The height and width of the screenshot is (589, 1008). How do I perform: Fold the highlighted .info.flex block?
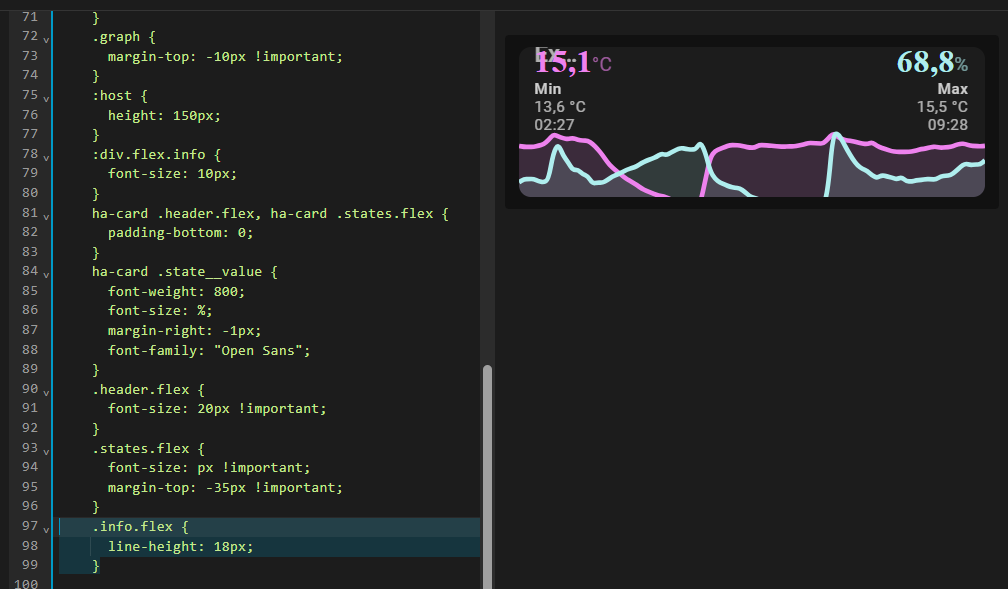[x=46, y=528]
